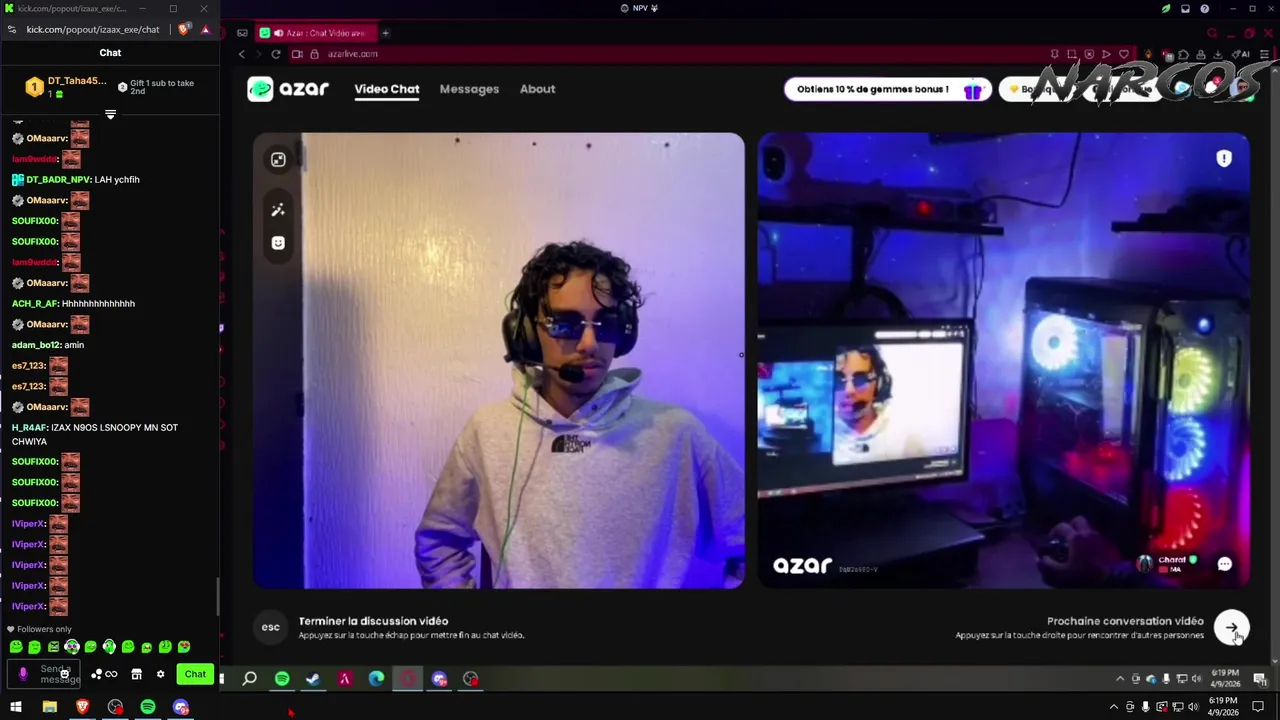The image size is (1280, 720).
Task: Click 'Gift 1 sub to take 2nd' text
Action: point(162,87)
